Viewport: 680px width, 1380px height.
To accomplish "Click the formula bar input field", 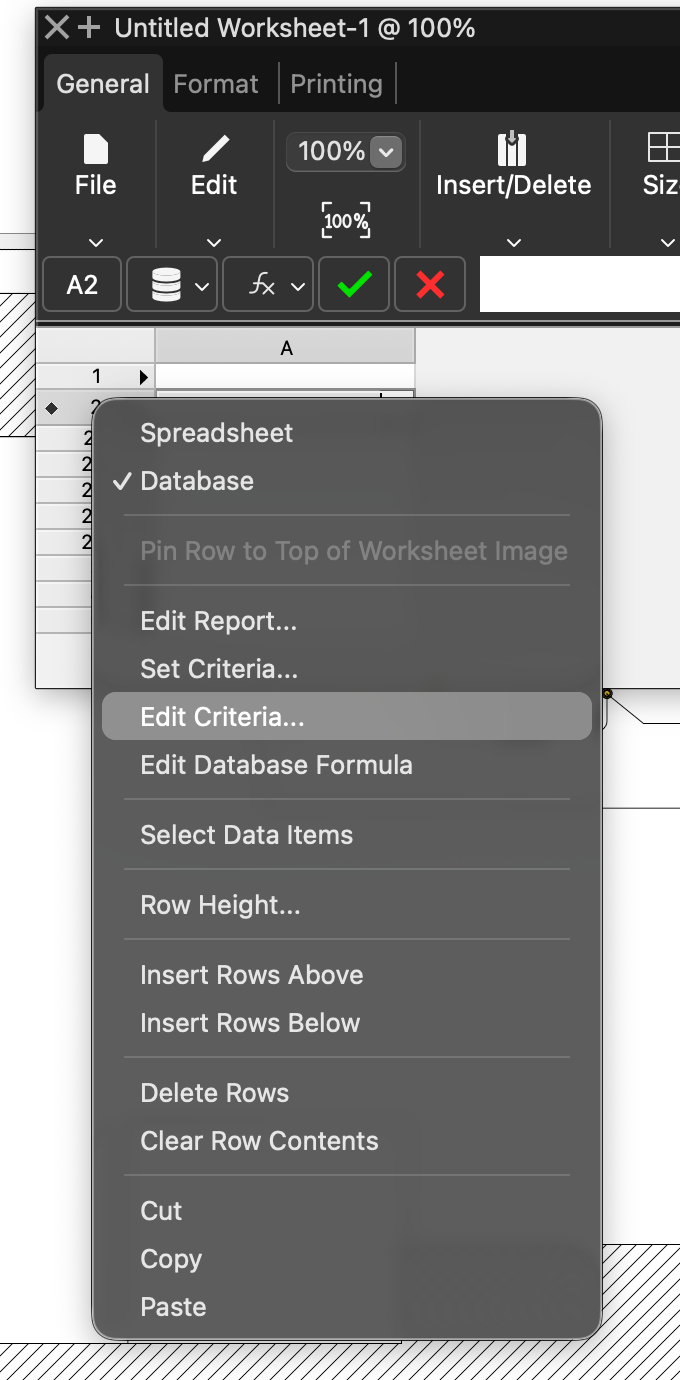I will (x=579, y=285).
